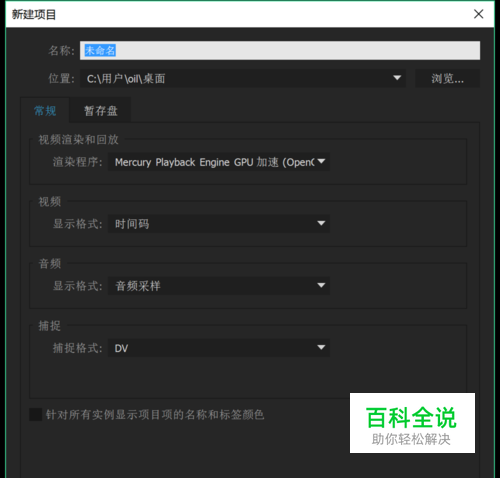Click the 百科全说 watermark logo
The height and width of the screenshot is (478, 500).
click(x=412, y=423)
